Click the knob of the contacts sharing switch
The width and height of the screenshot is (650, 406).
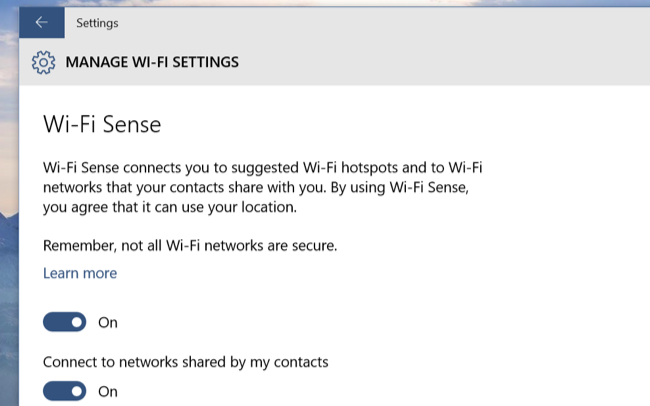[x=77, y=391]
